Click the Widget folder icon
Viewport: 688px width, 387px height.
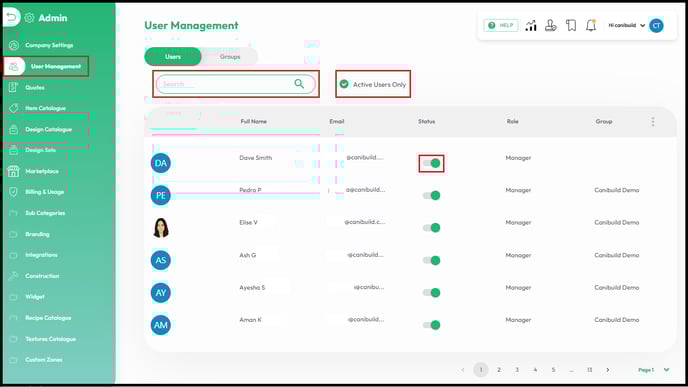(x=14, y=297)
